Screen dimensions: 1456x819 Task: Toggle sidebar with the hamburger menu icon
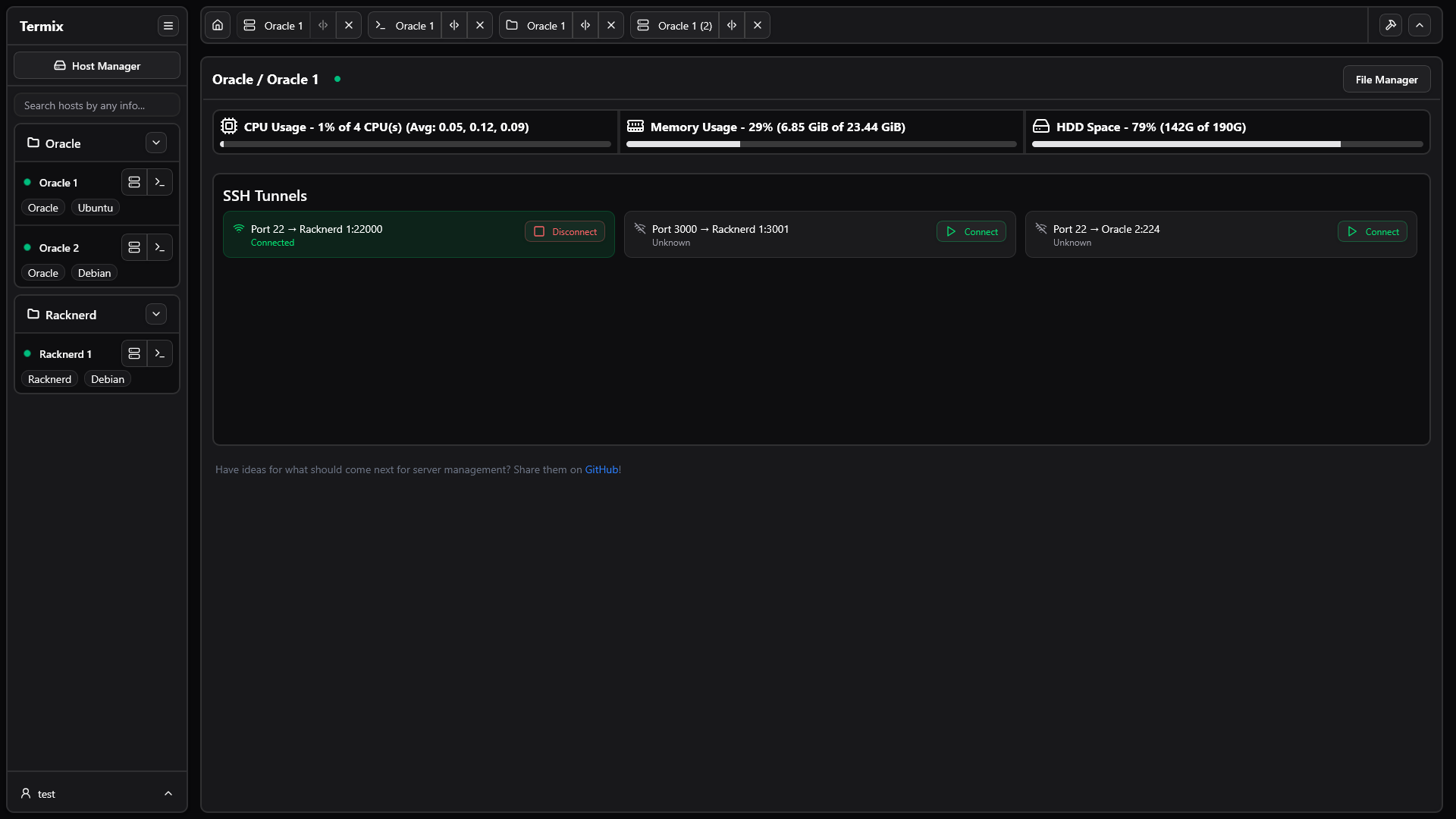tap(168, 26)
